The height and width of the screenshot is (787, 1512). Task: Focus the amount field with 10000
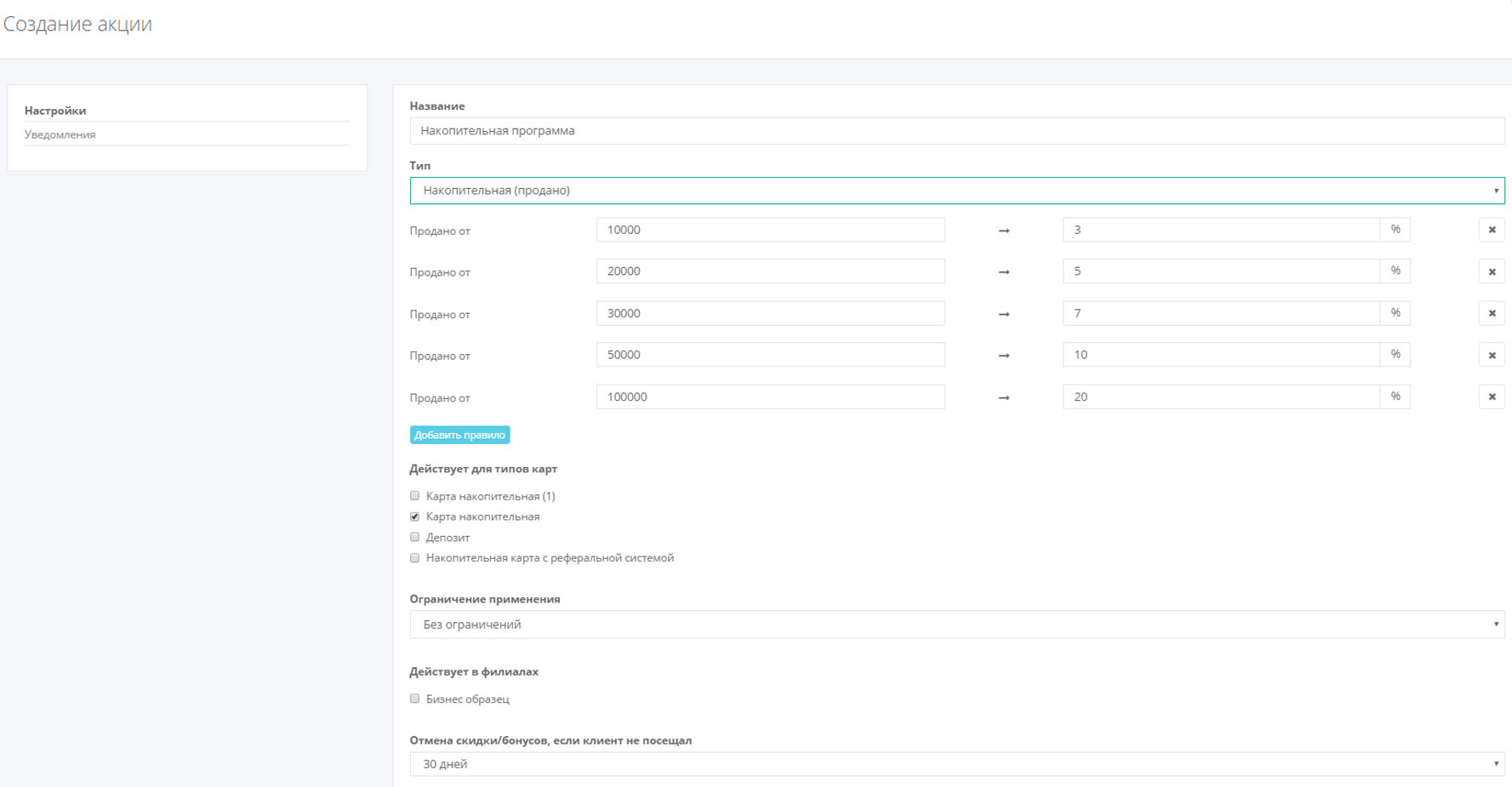(771, 230)
